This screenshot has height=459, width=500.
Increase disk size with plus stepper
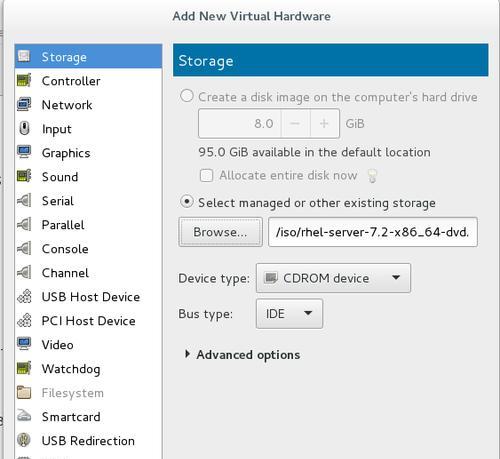click(x=324, y=123)
